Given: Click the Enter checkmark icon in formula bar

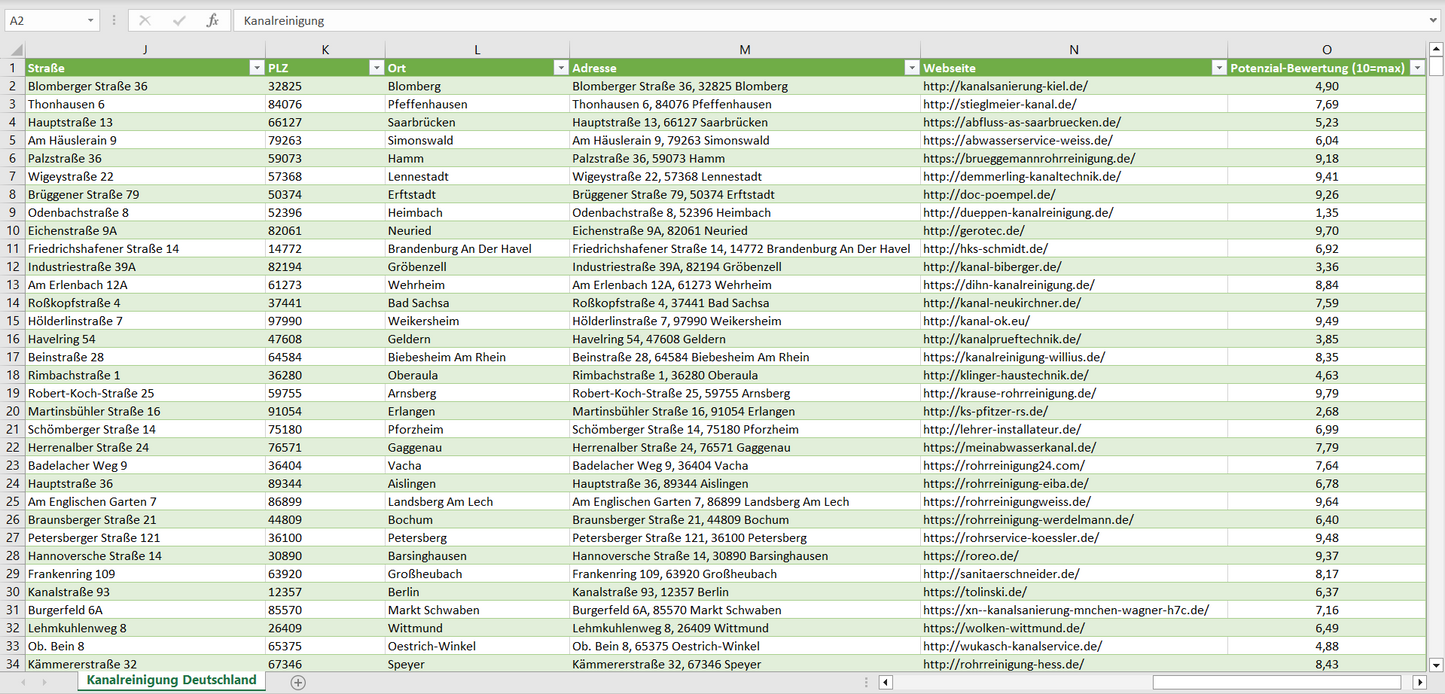Looking at the screenshot, I should tap(179, 20).
